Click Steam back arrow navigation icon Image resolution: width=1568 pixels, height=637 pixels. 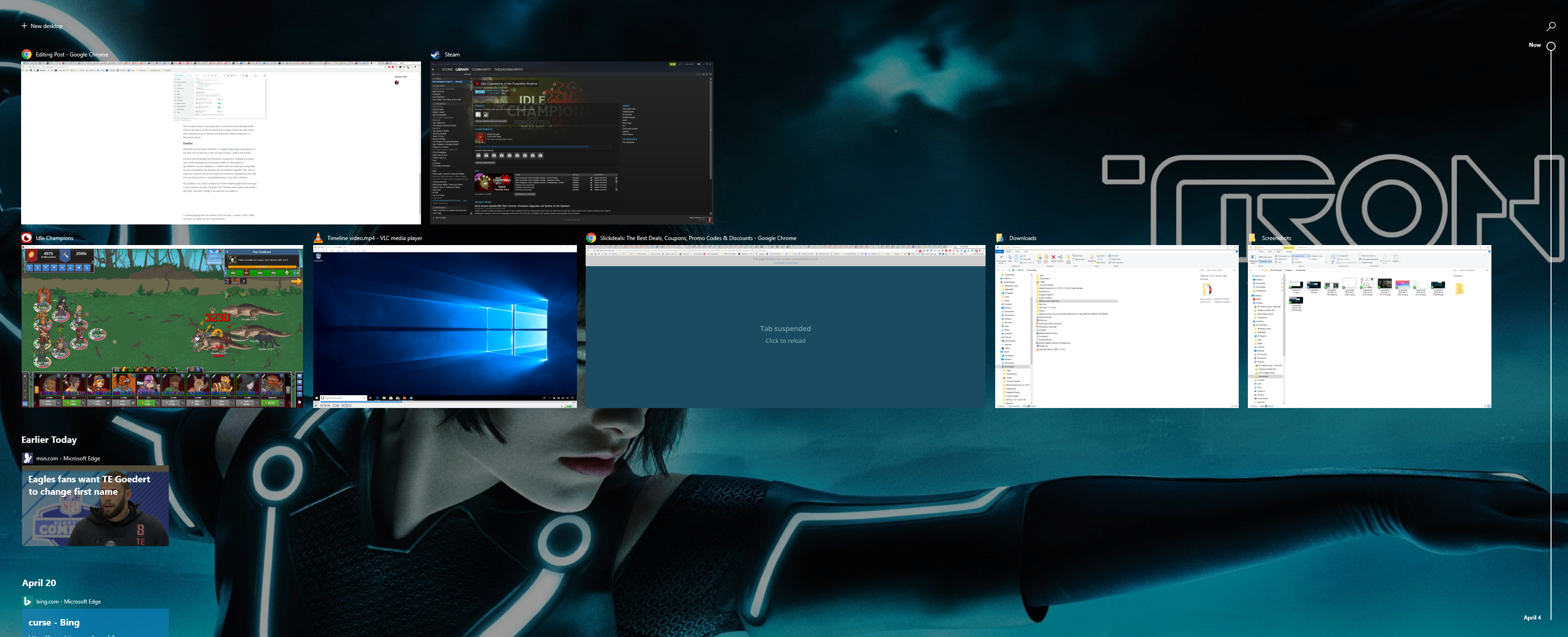pyautogui.click(x=433, y=69)
